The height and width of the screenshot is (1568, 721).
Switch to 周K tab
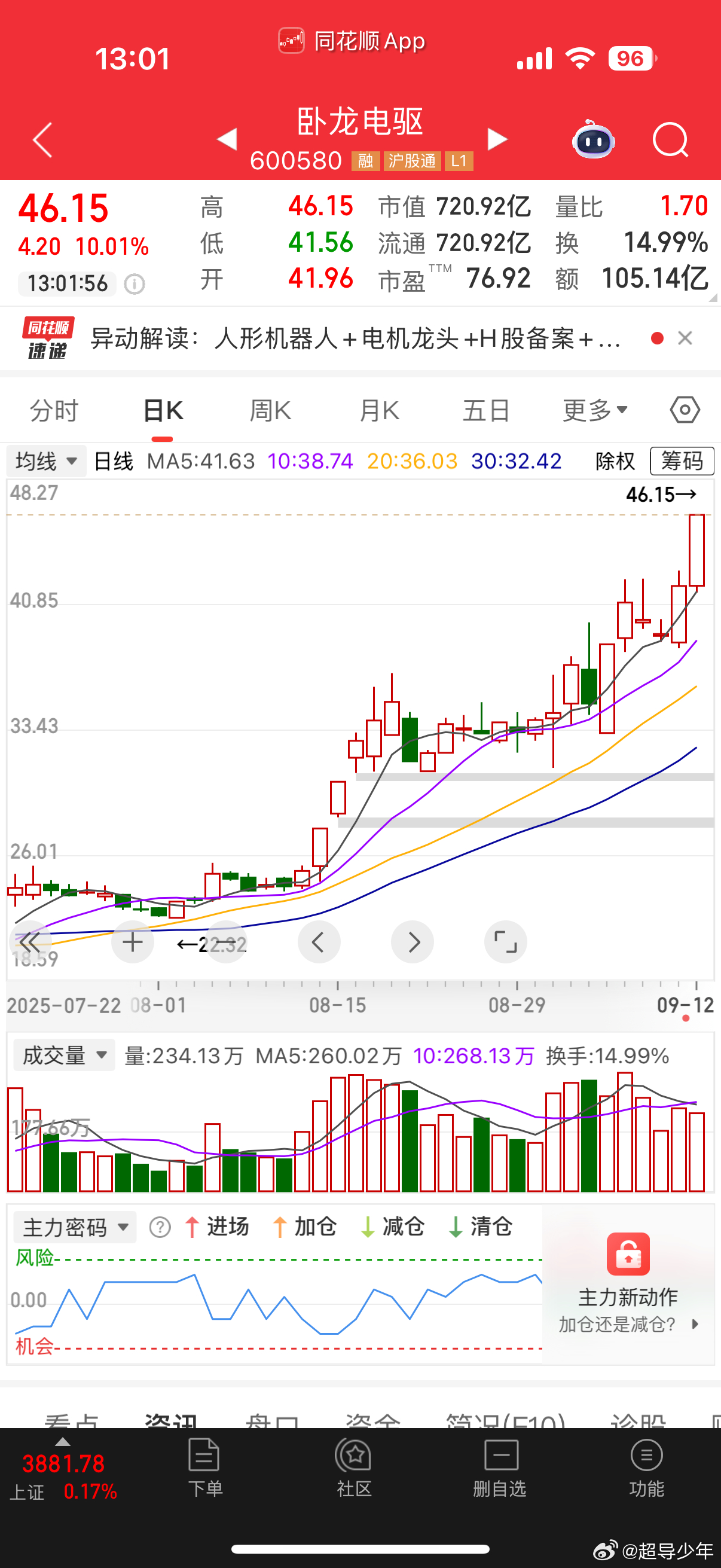click(x=270, y=410)
